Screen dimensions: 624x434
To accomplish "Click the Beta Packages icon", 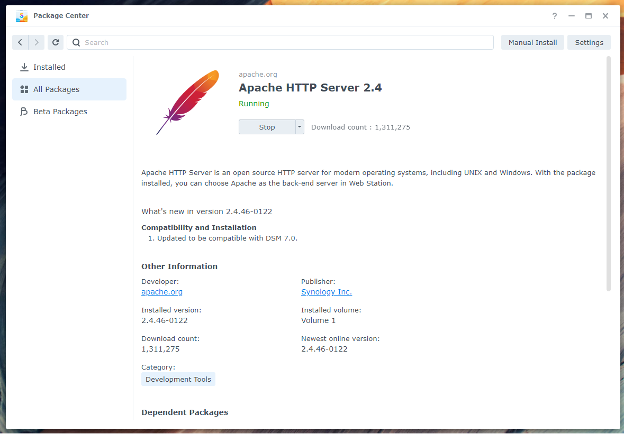I will [x=24, y=111].
